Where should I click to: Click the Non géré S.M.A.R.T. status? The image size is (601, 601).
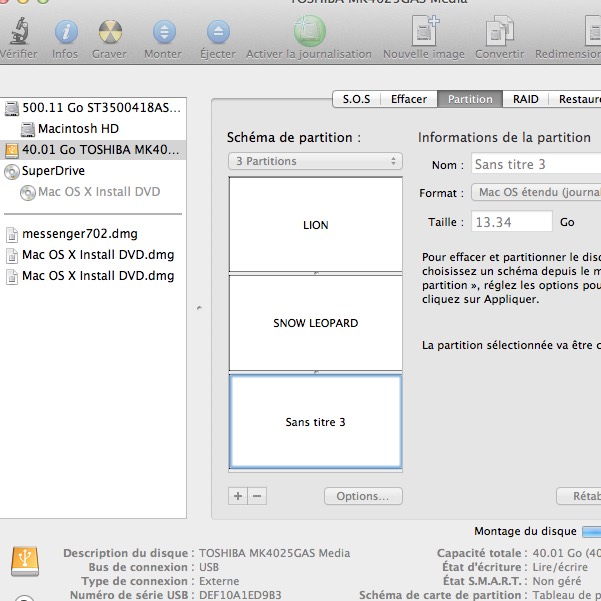(x=557, y=581)
